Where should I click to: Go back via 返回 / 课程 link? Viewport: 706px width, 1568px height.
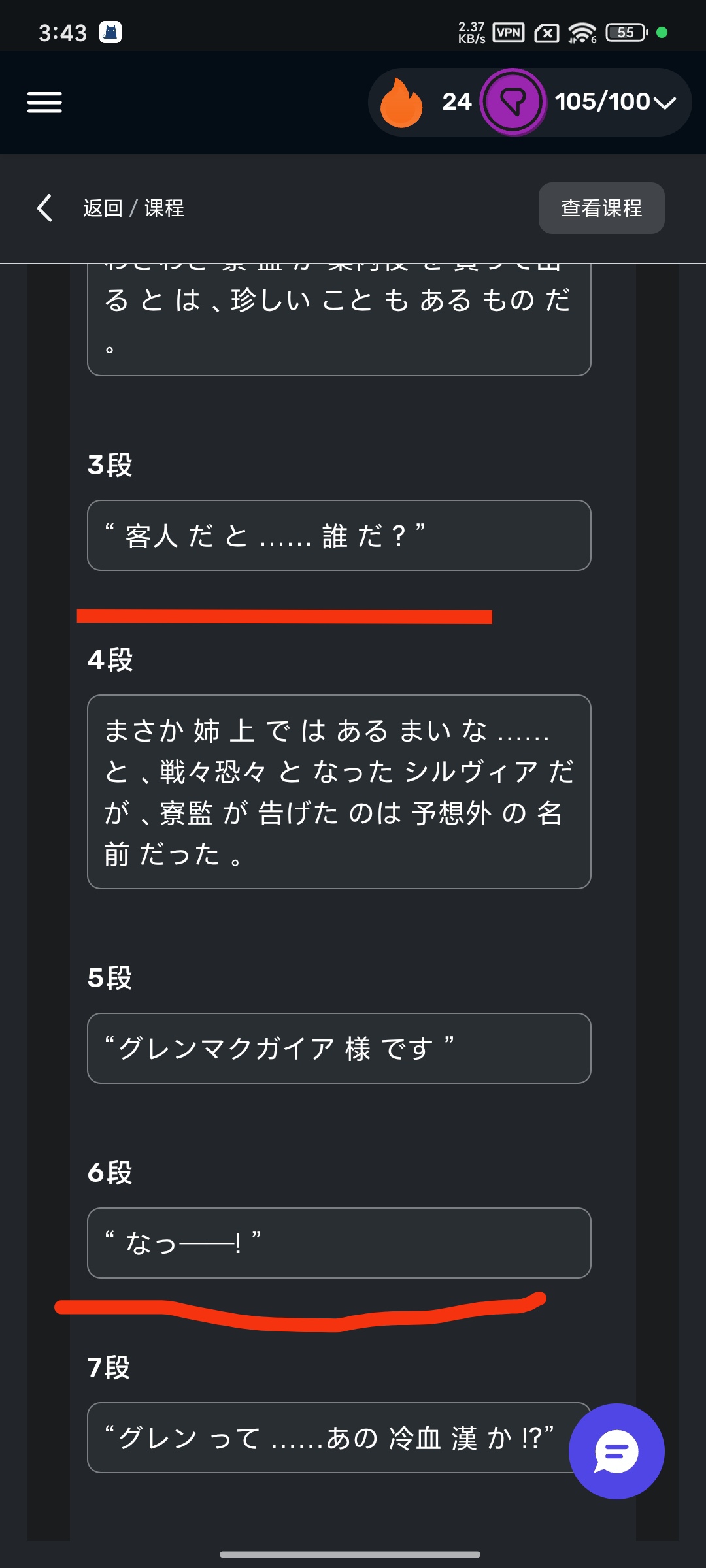click(133, 208)
